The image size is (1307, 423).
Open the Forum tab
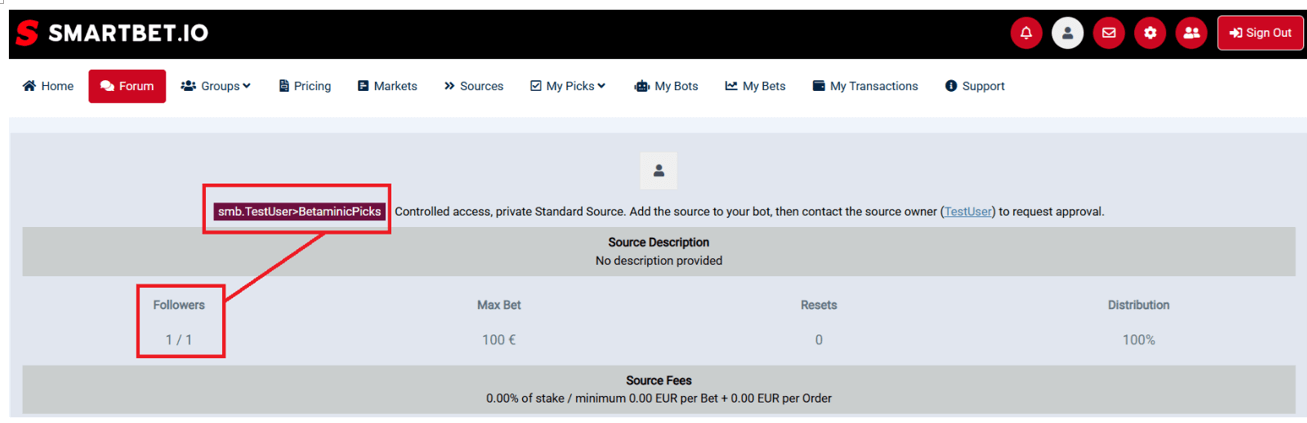(x=127, y=86)
